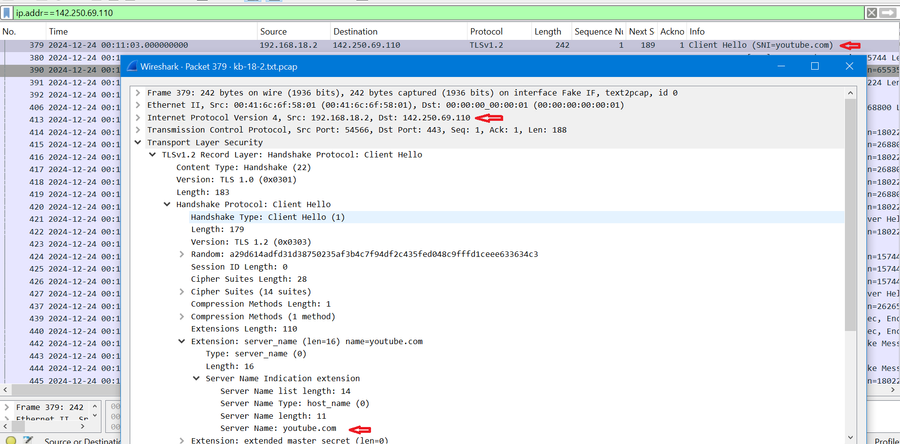900x444 pixels.
Task: Click the ip.addr display filter input field
Action: point(439,13)
